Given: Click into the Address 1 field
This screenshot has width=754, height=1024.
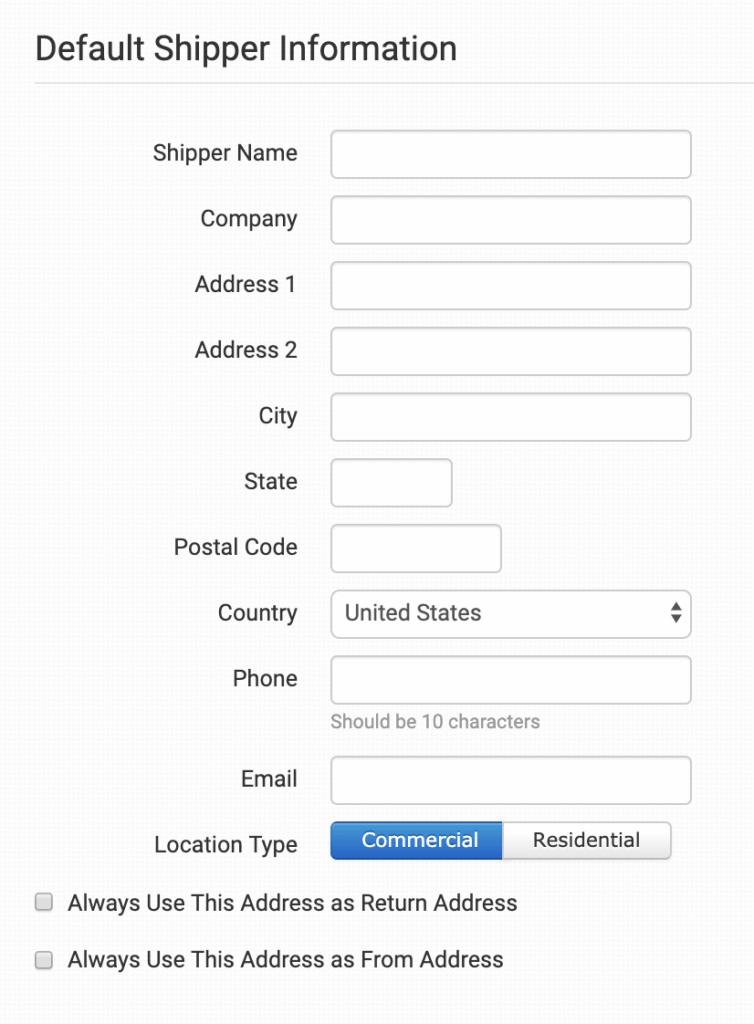Looking at the screenshot, I should click(510, 286).
